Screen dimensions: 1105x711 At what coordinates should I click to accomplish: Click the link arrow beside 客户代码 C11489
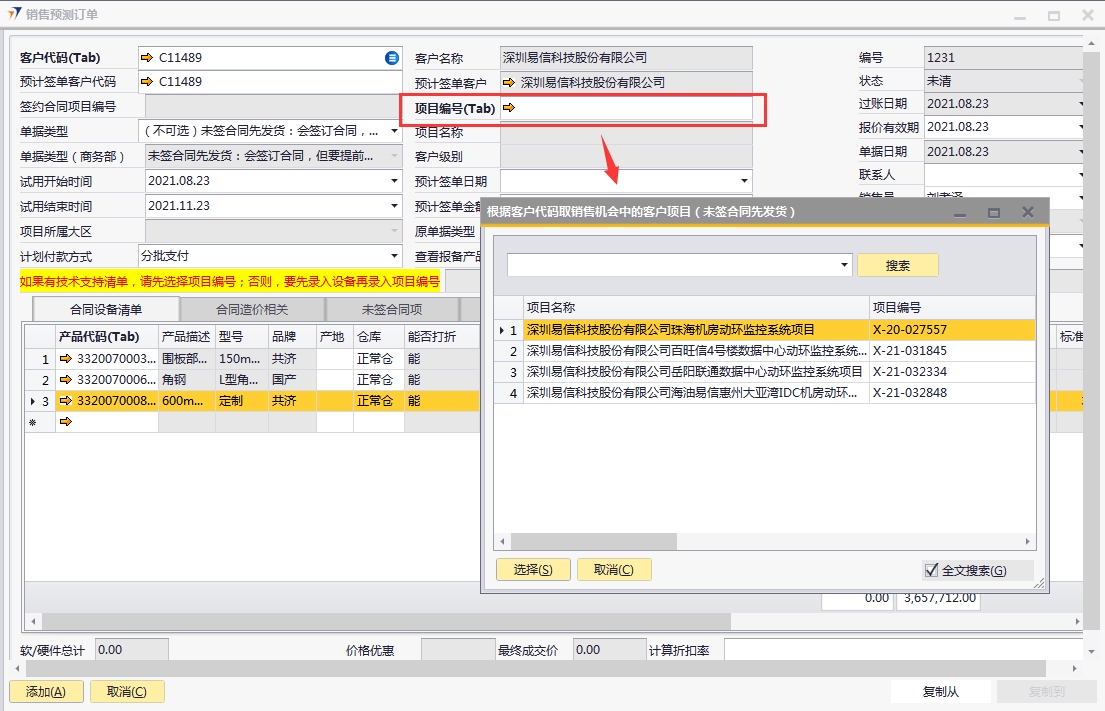click(x=147, y=58)
